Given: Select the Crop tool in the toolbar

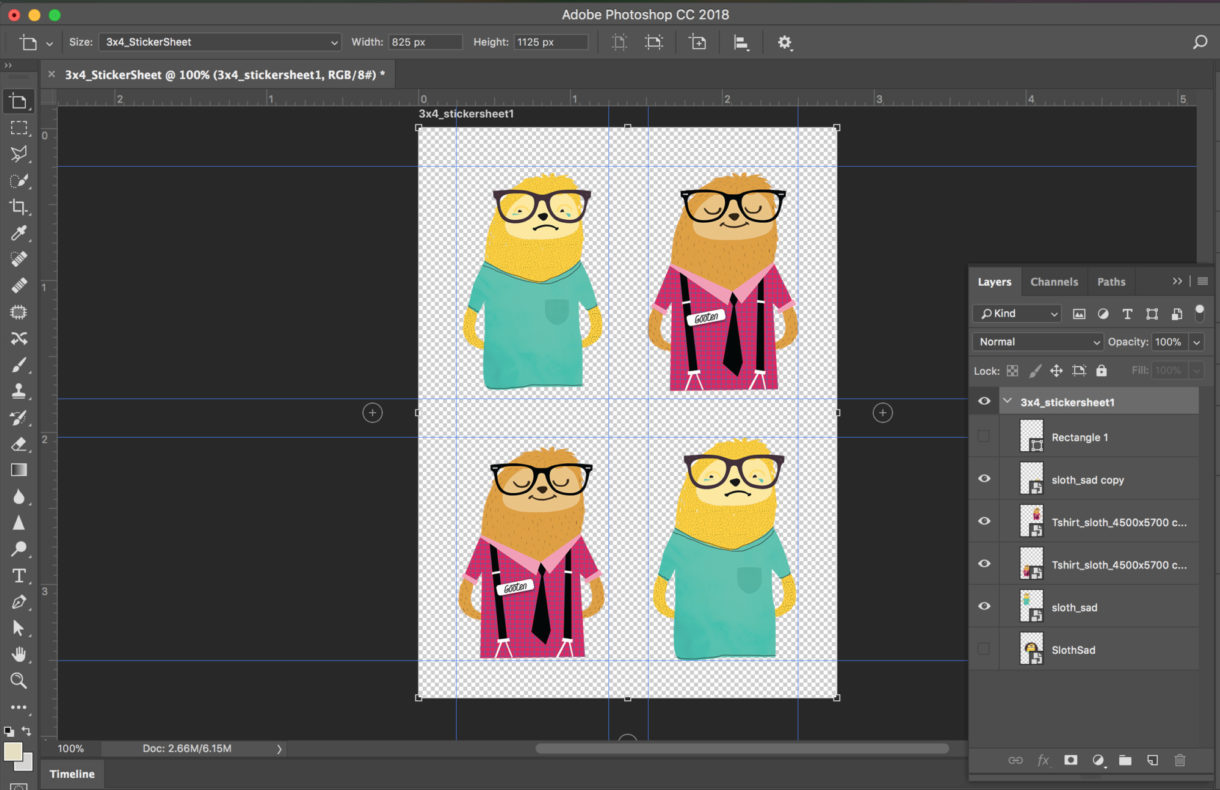Looking at the screenshot, I should tap(18, 207).
